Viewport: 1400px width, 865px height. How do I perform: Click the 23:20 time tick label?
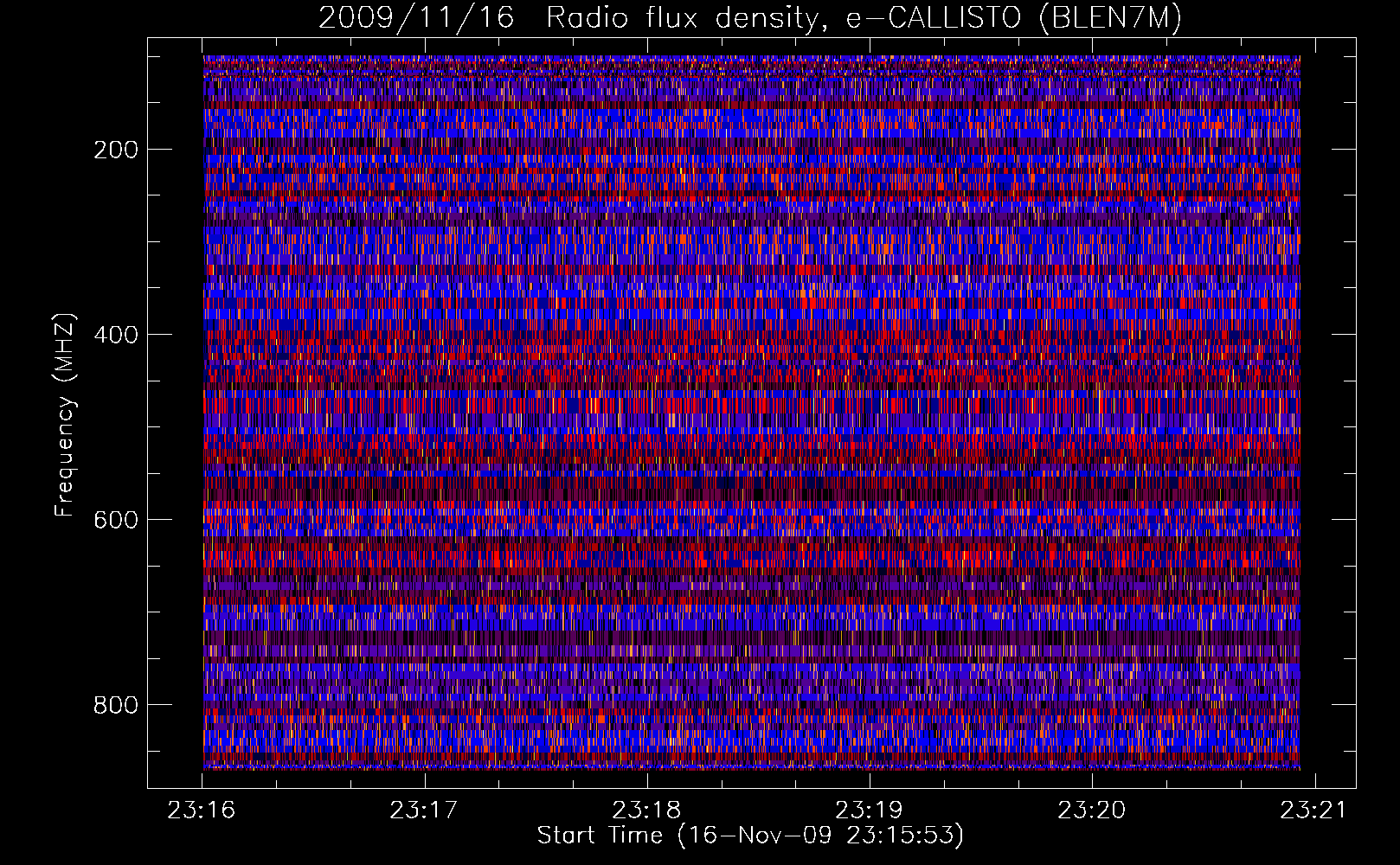click(1091, 811)
